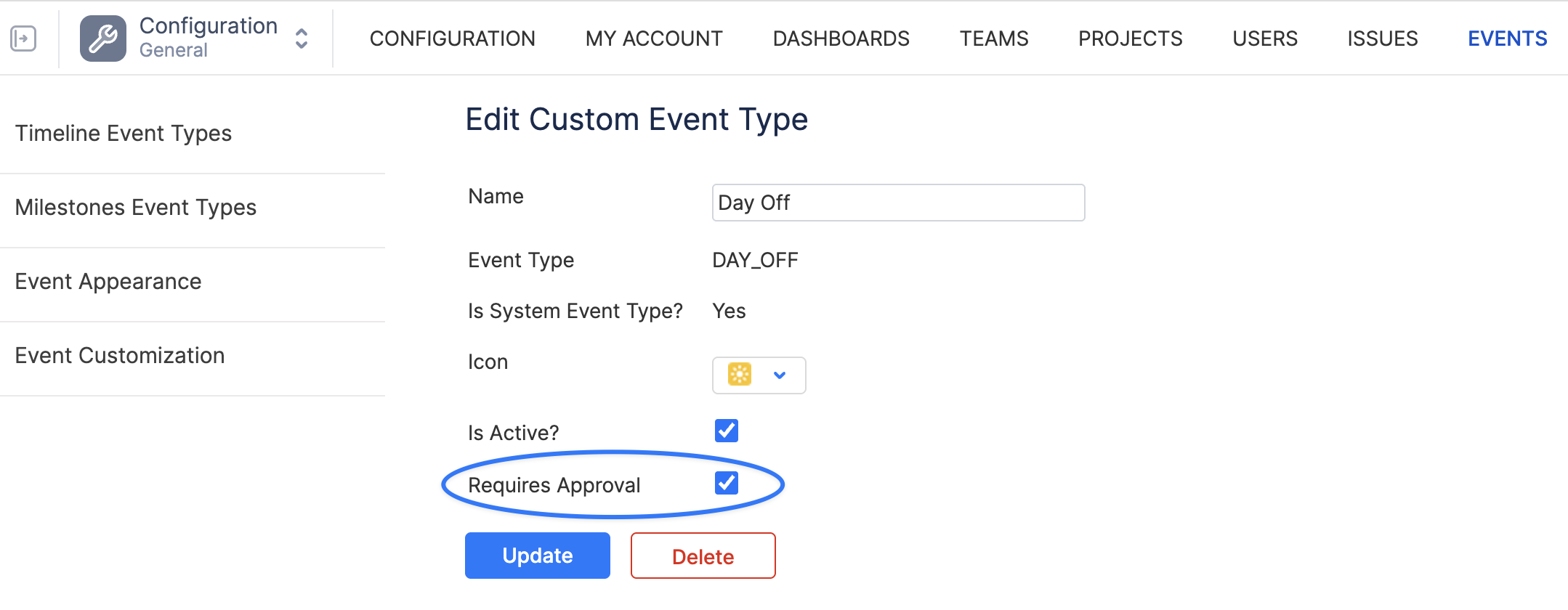1568x610 pixels.
Task: Open the CONFIGURATION tab
Action: click(x=452, y=38)
